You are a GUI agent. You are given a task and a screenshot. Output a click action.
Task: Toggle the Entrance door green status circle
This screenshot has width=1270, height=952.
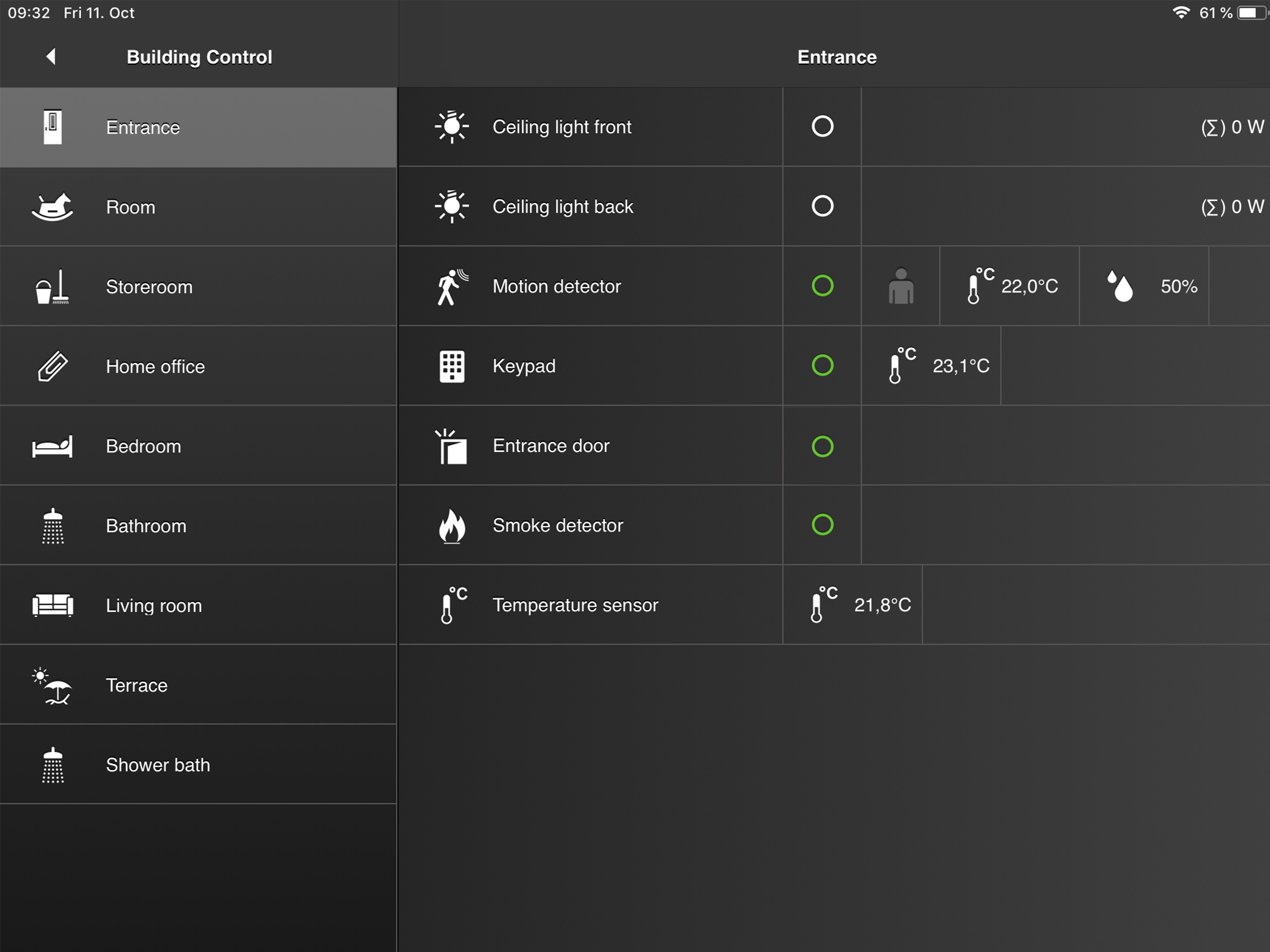[x=822, y=446]
